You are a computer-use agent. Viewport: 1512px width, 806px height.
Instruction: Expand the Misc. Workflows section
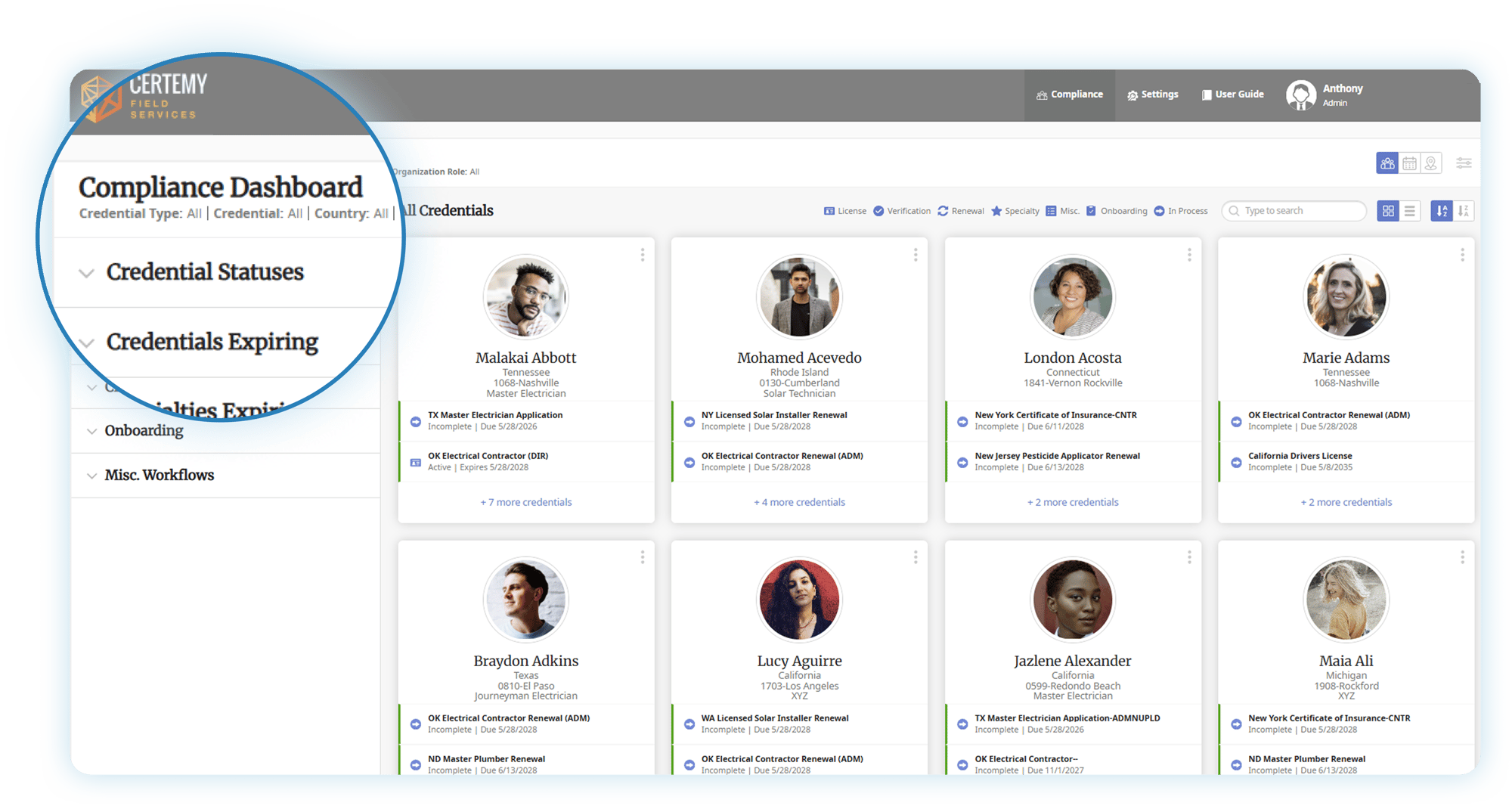159,476
